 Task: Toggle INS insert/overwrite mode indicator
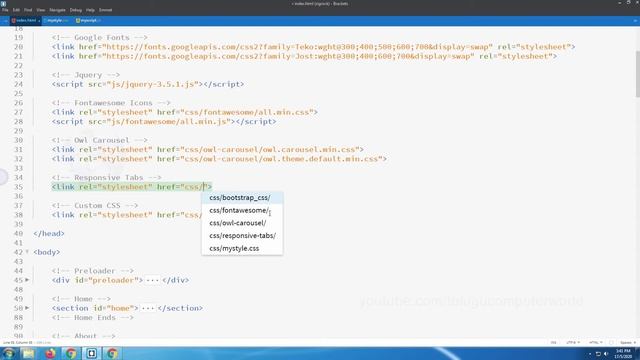point(553,342)
